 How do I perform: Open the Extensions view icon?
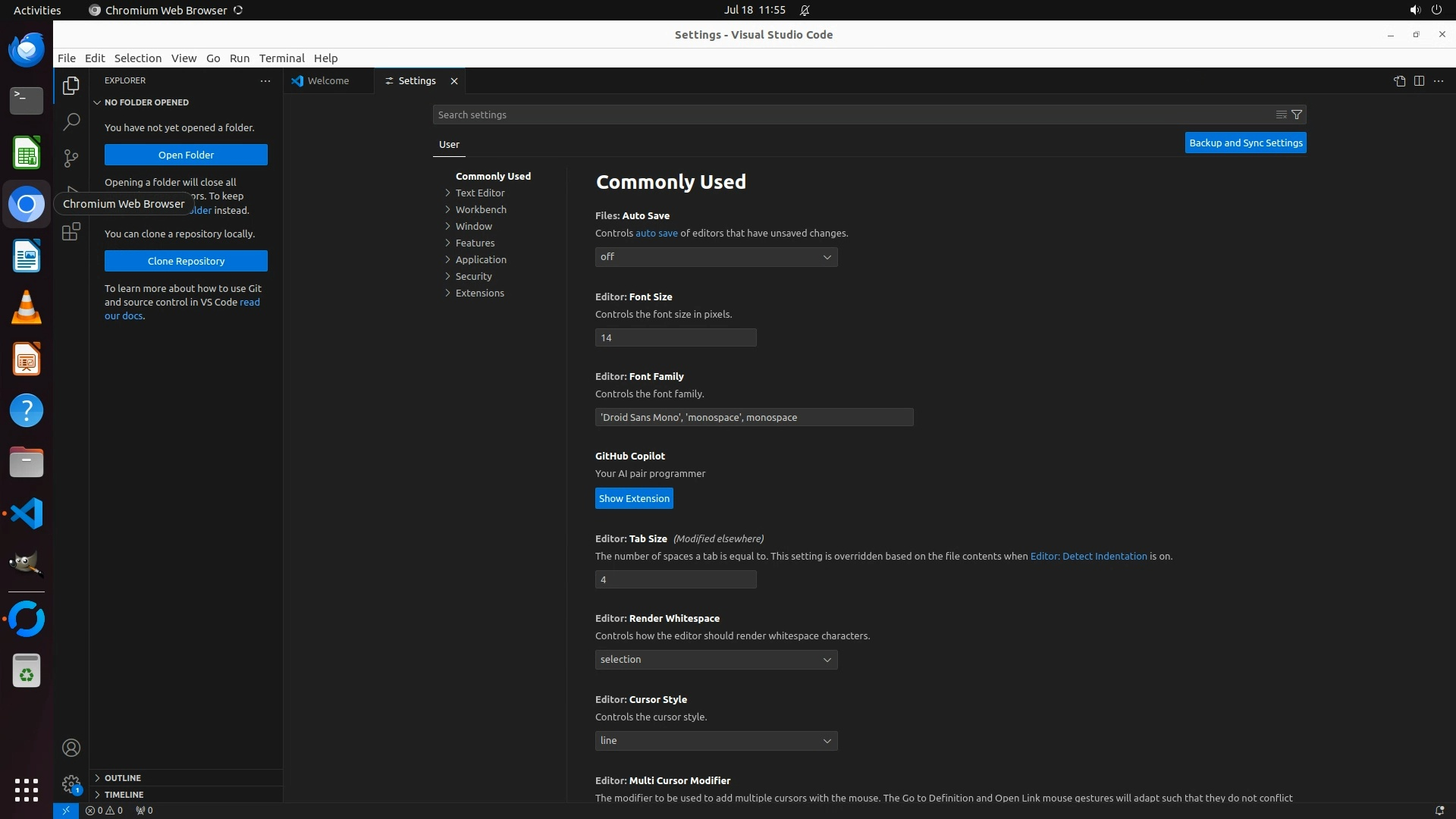71,232
